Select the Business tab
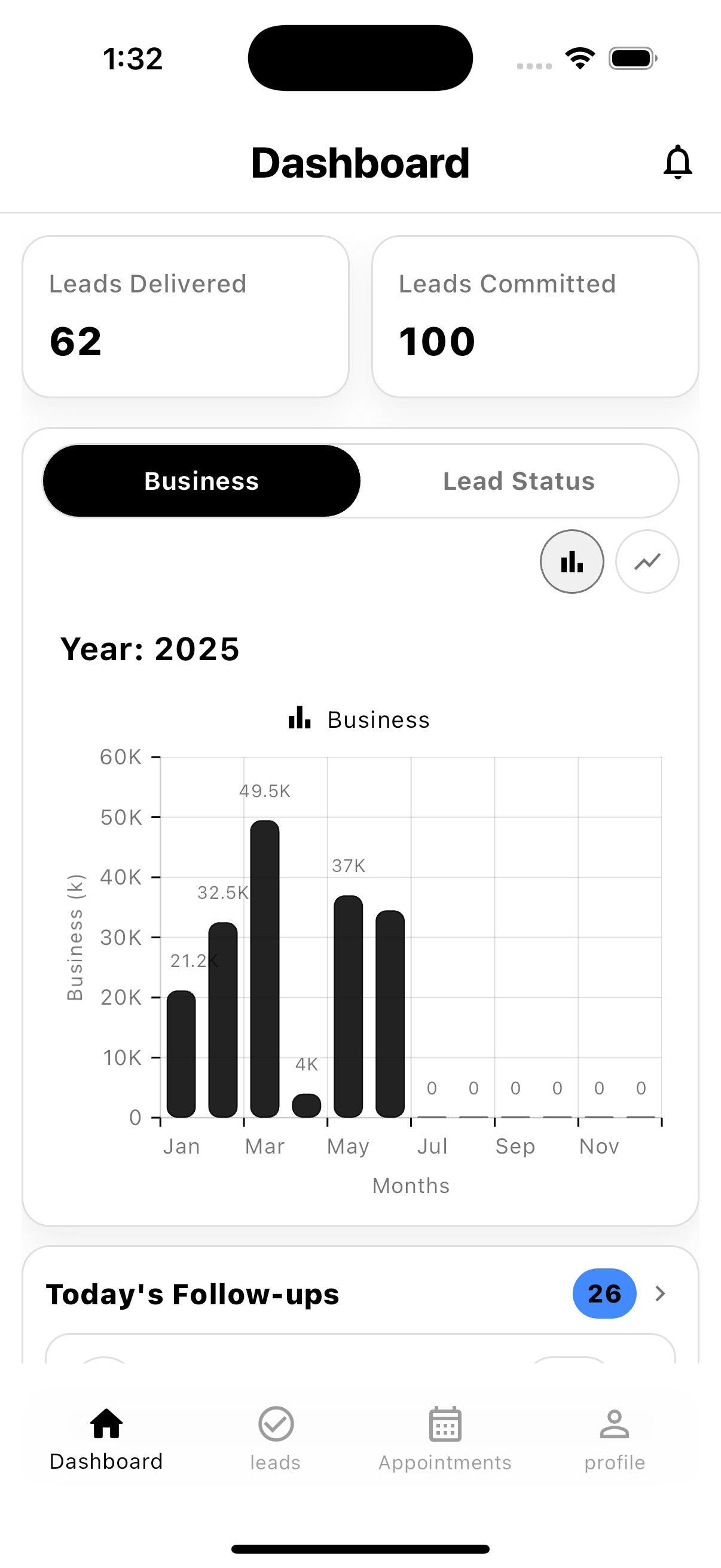 click(201, 481)
